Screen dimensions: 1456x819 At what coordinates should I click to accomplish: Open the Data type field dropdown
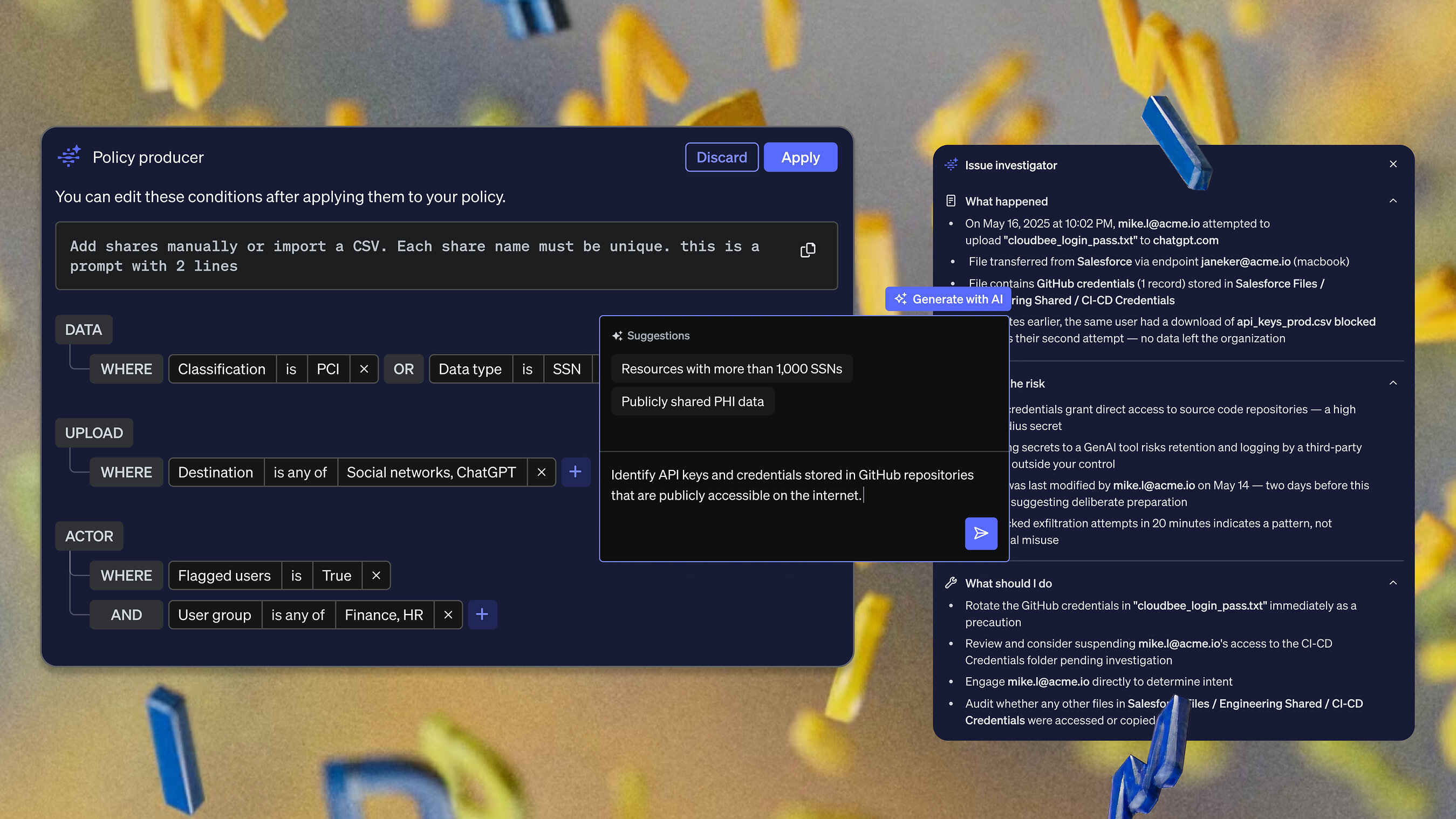pos(470,369)
